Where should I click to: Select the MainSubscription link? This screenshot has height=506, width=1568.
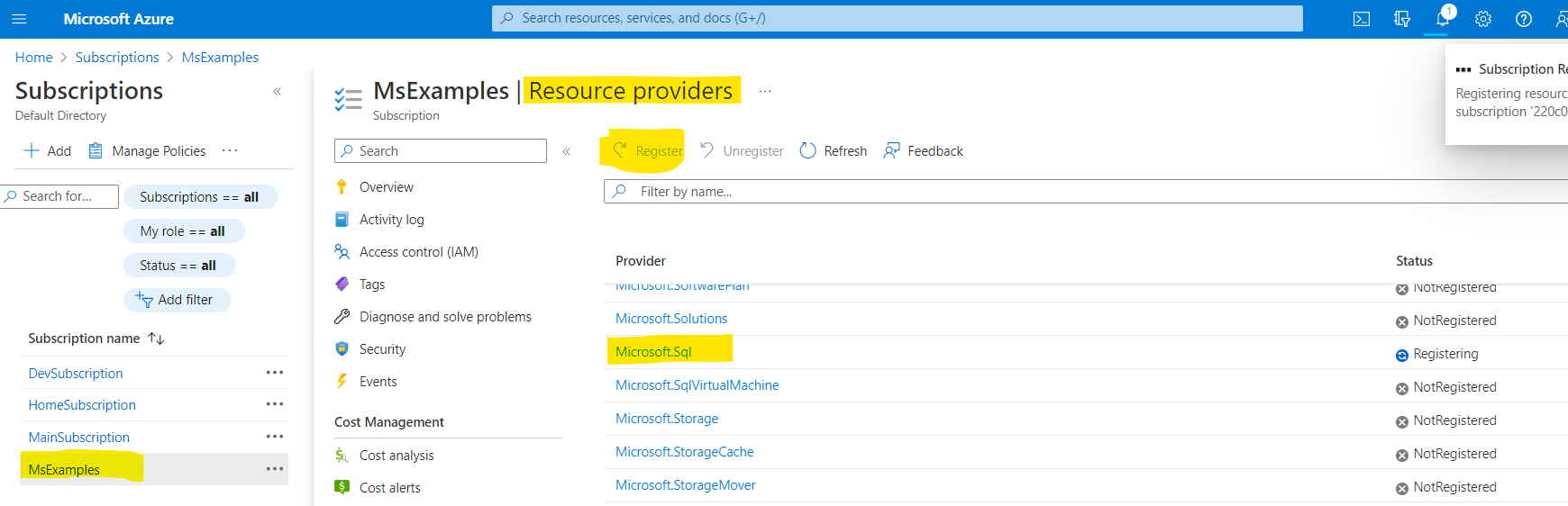click(x=79, y=438)
